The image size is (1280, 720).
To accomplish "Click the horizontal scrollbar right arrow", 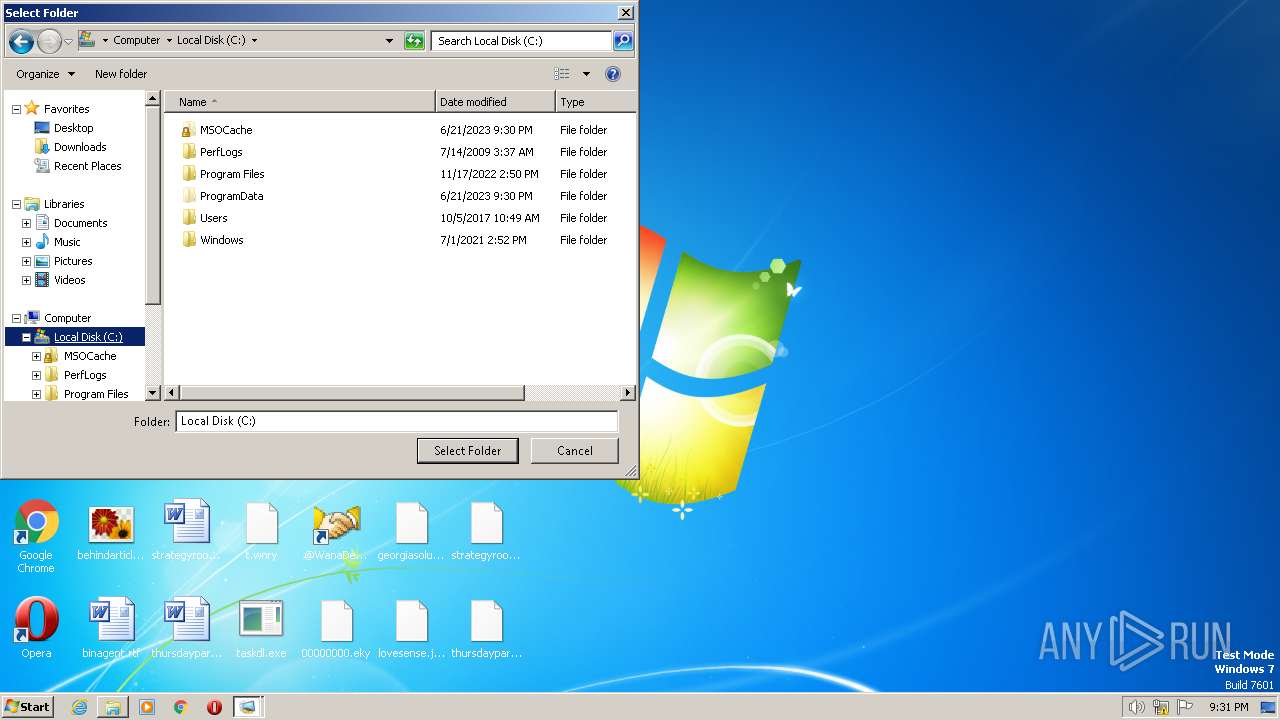I will pos(628,394).
